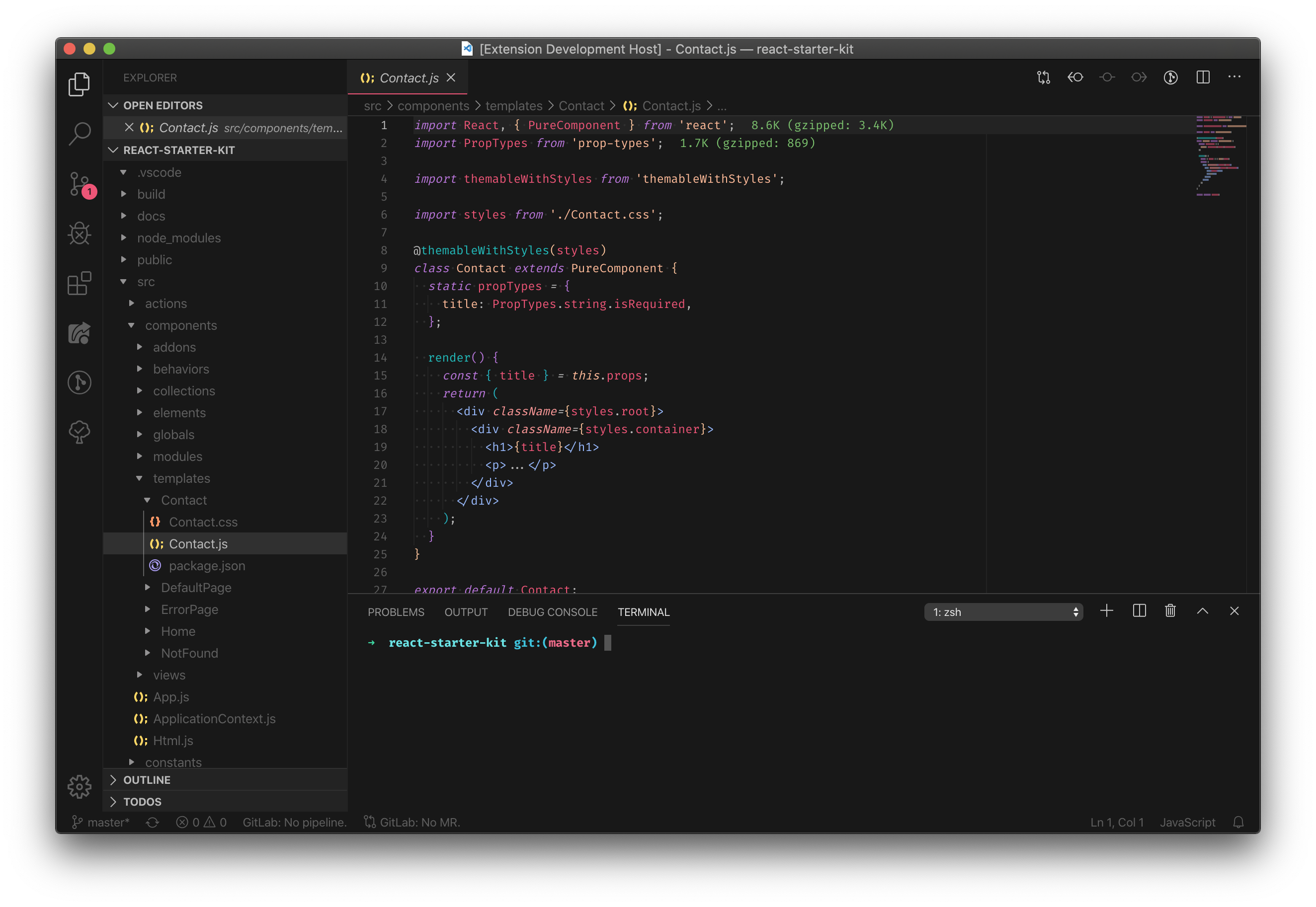
Task: Split the editor to the right
Action: tap(1203, 77)
